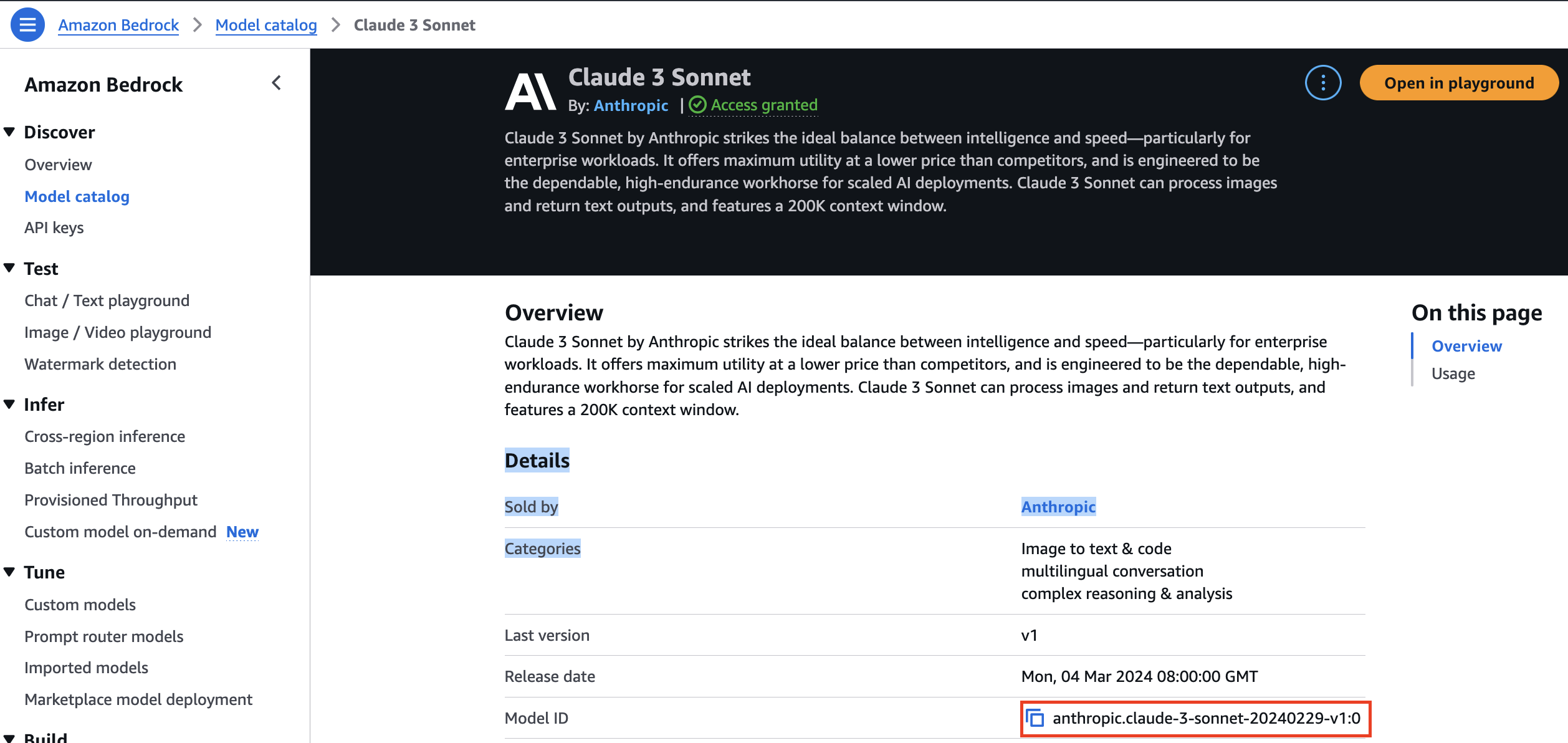This screenshot has height=743, width=1568.
Task: Select Overview in On this page
Action: 1466,346
